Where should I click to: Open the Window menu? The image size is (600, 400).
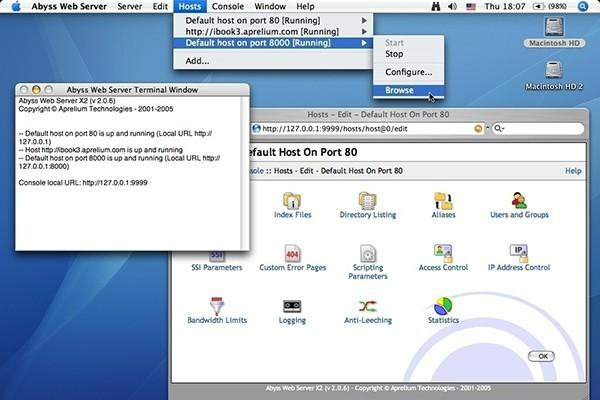point(270,7)
